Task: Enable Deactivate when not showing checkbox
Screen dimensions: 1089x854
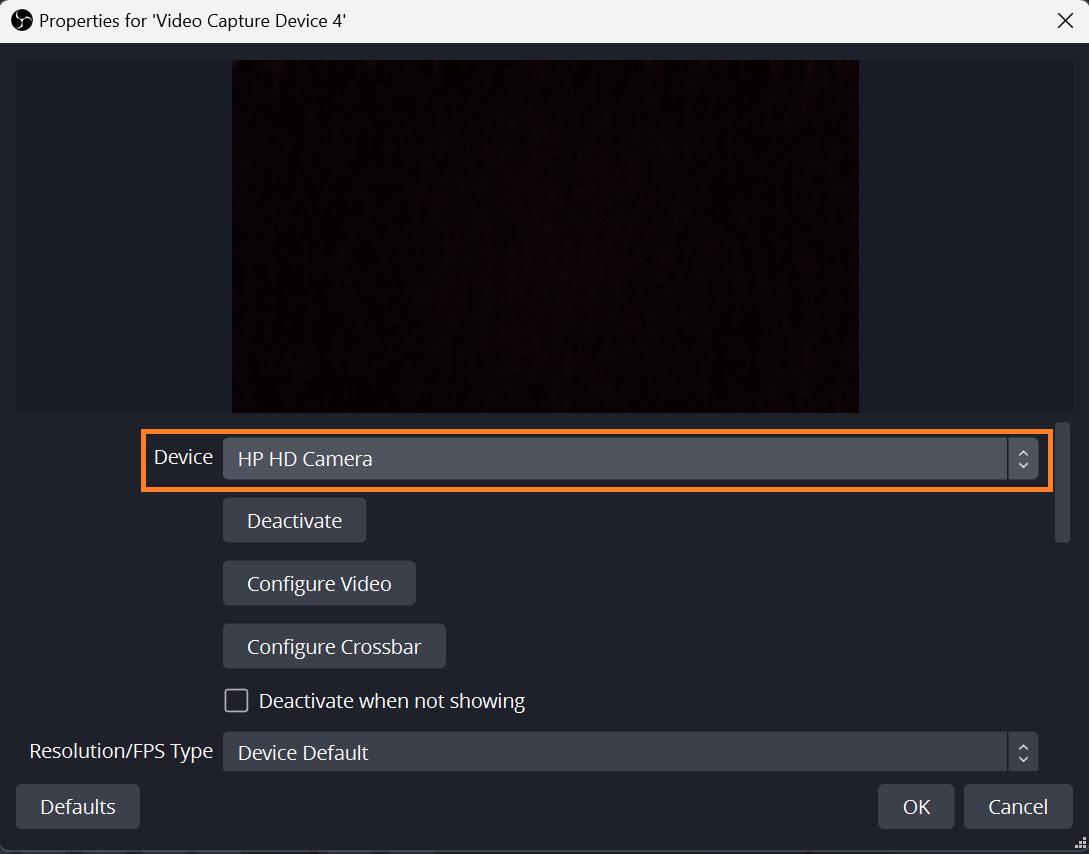Action: tap(236, 701)
